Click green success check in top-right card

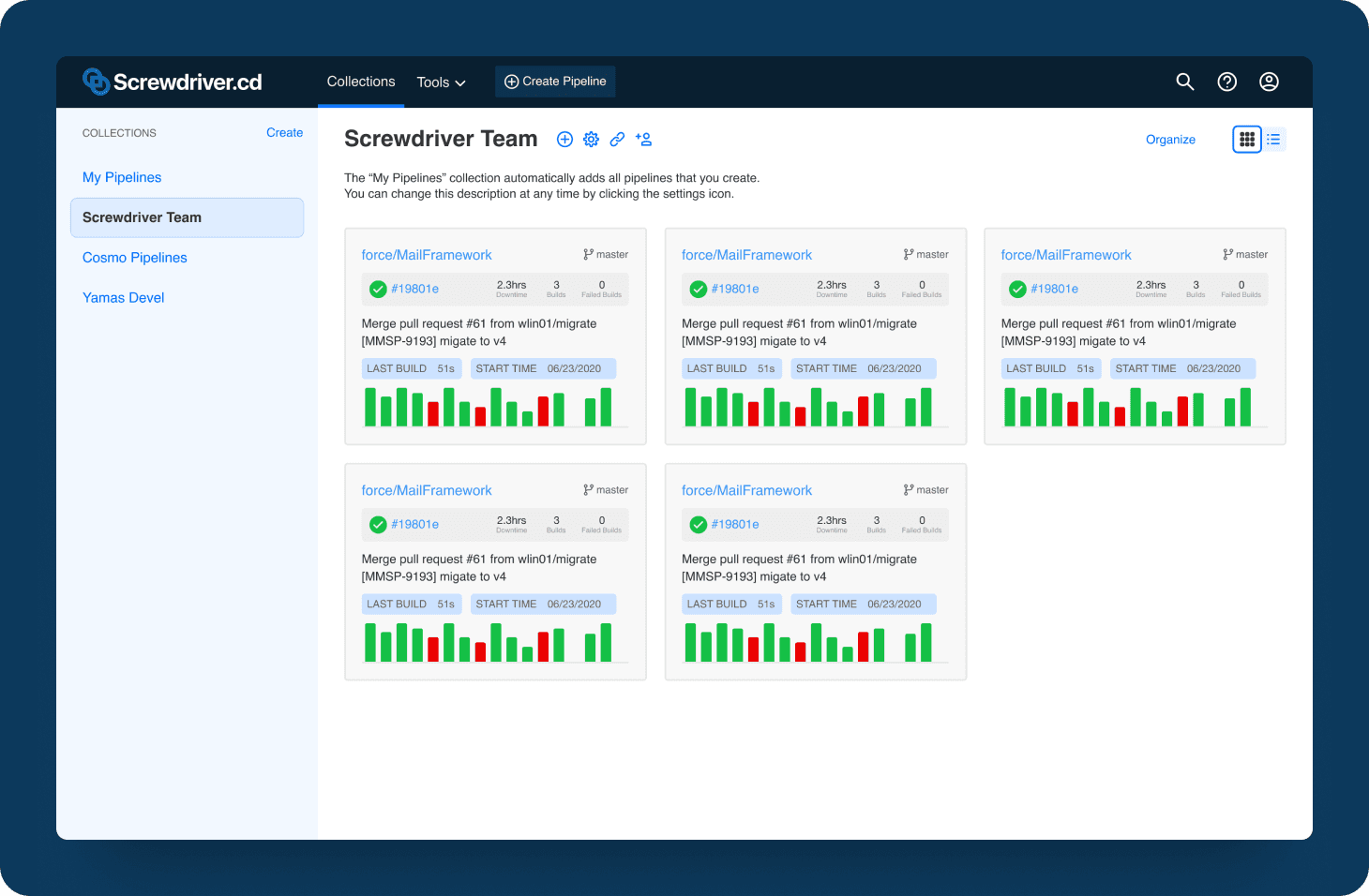1017,289
